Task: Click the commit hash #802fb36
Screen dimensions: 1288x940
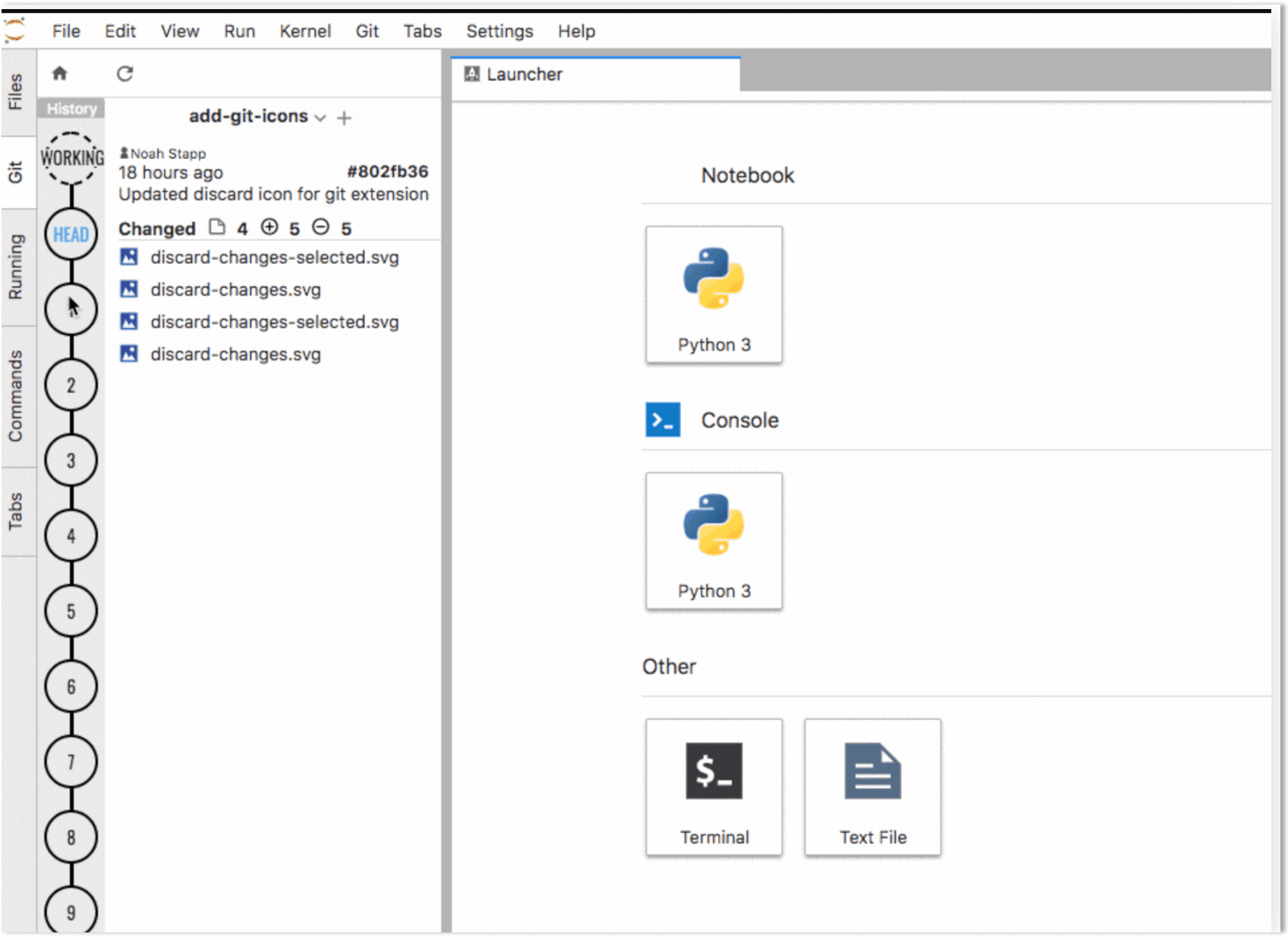Action: [387, 172]
